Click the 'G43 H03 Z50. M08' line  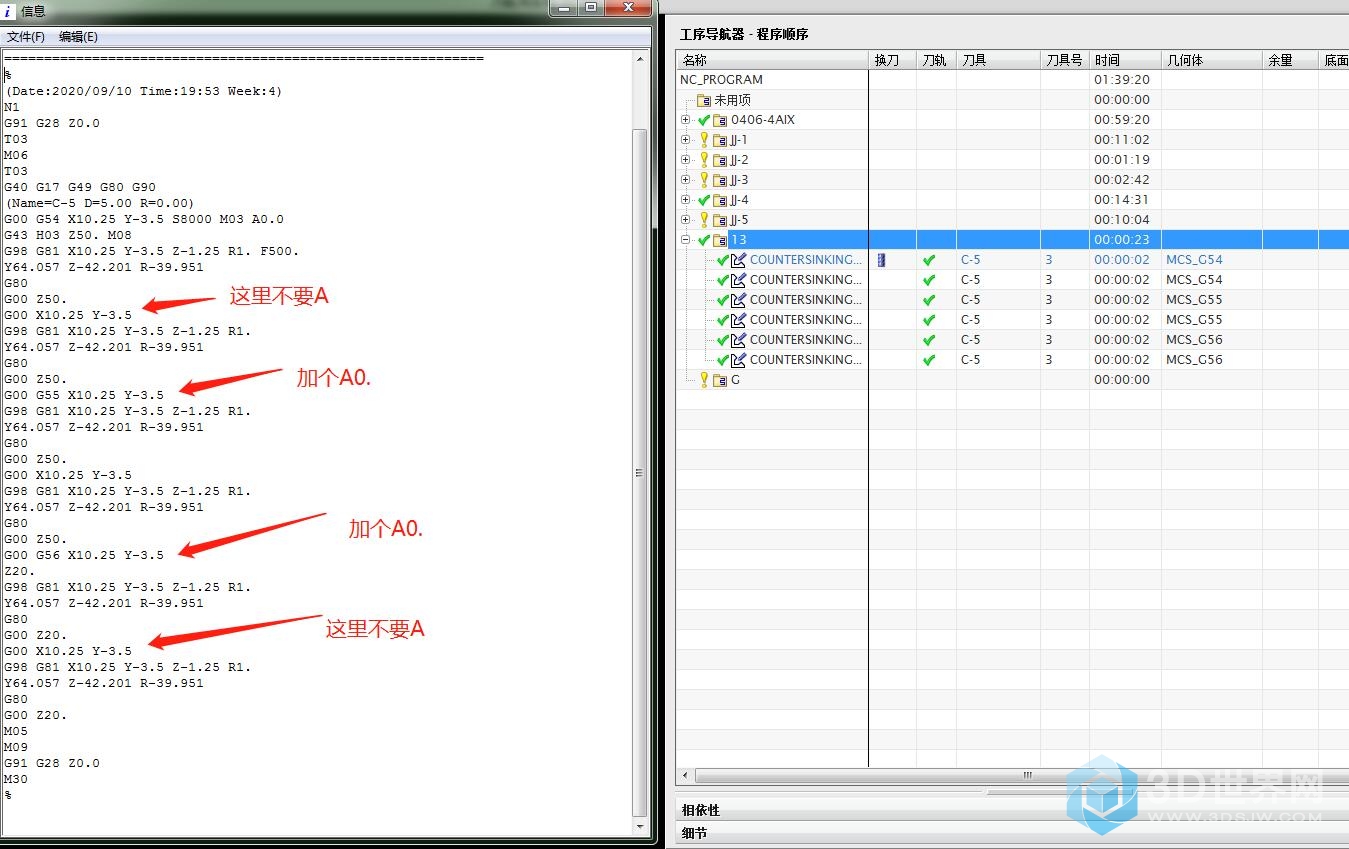pos(68,235)
